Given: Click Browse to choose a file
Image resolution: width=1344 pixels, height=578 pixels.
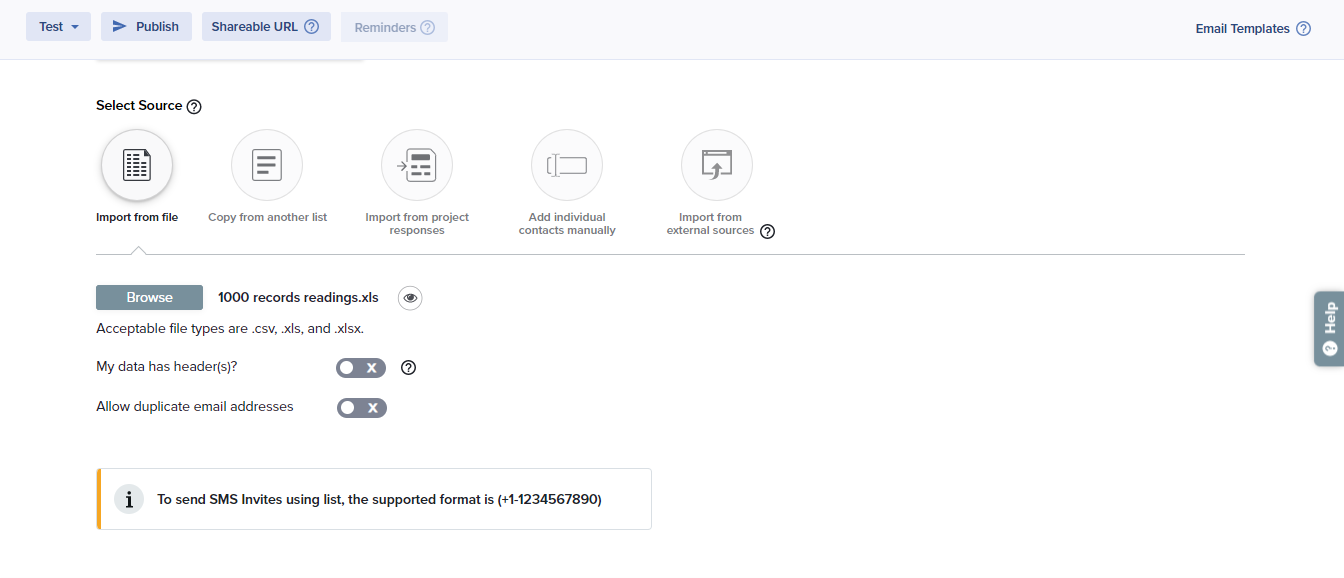Looking at the screenshot, I should (x=149, y=298).
